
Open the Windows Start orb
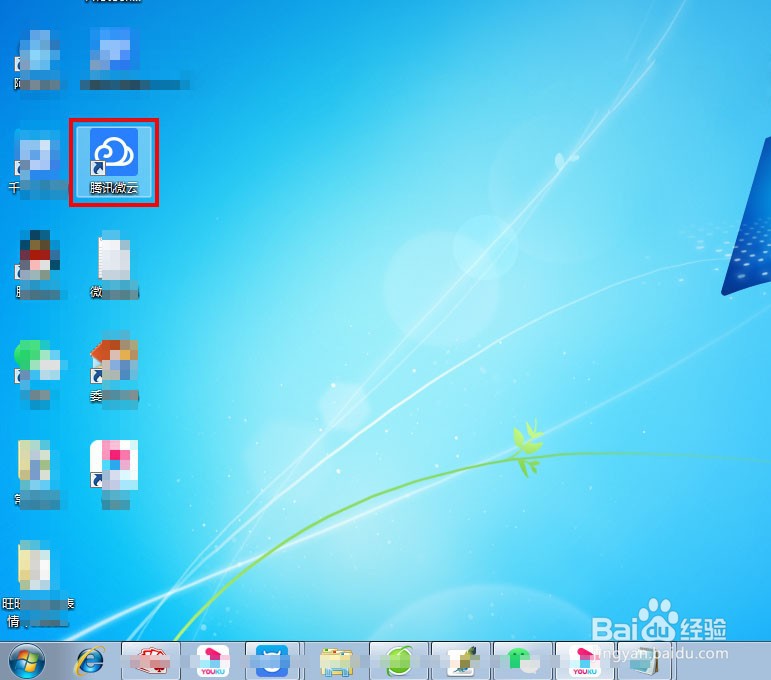(27, 661)
